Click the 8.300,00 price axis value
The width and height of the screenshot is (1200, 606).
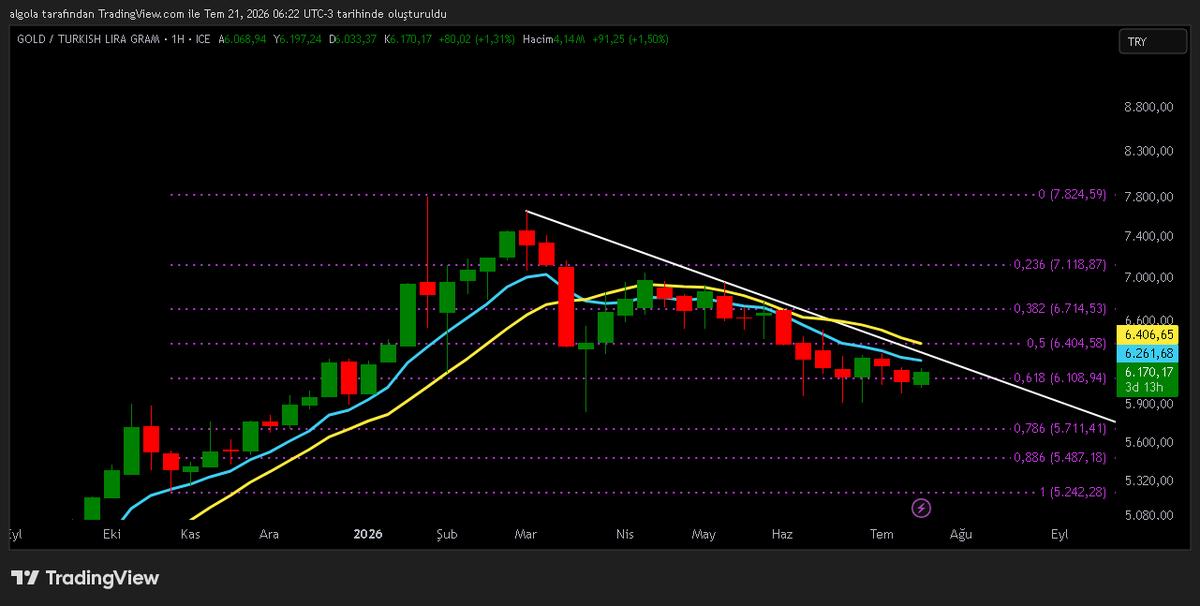(1148, 151)
